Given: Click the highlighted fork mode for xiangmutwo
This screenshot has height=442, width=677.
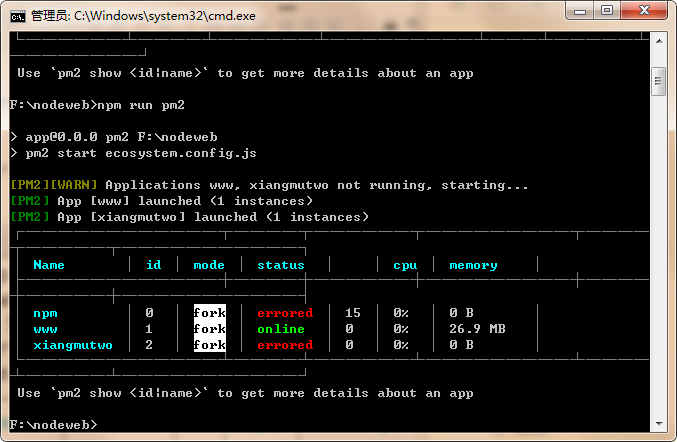Looking at the screenshot, I should tap(210, 345).
